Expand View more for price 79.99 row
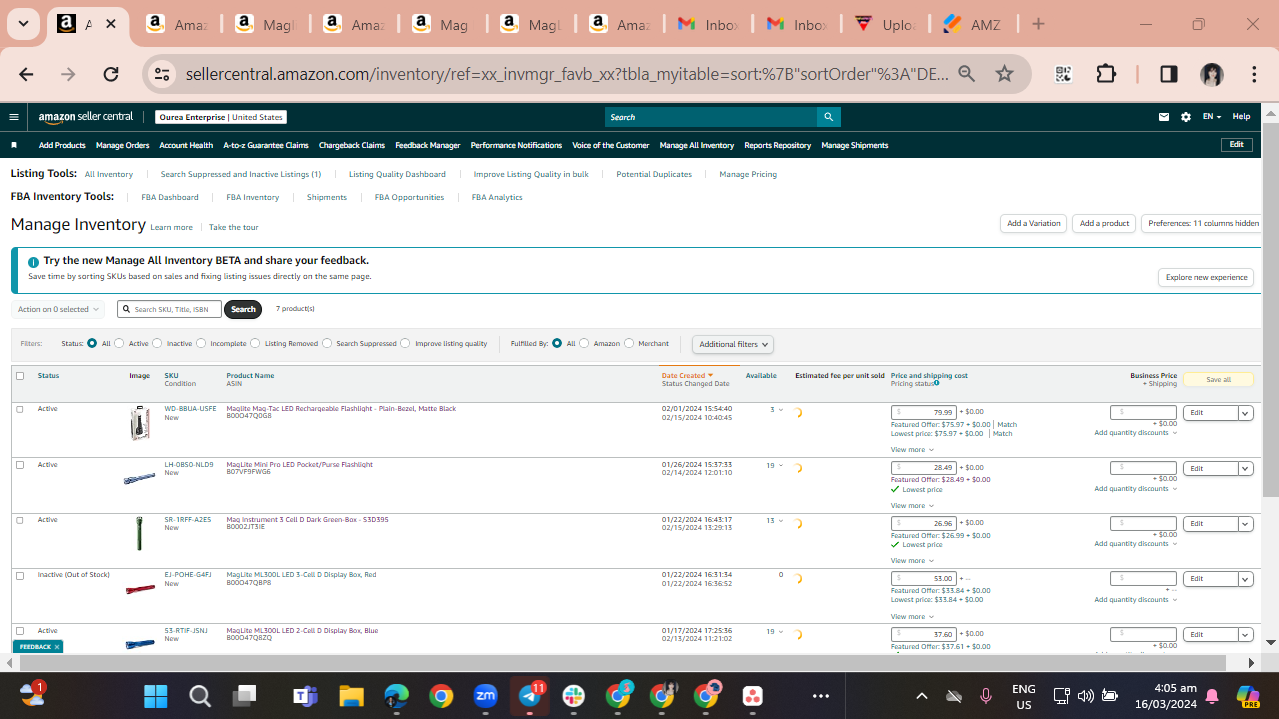 coord(910,450)
